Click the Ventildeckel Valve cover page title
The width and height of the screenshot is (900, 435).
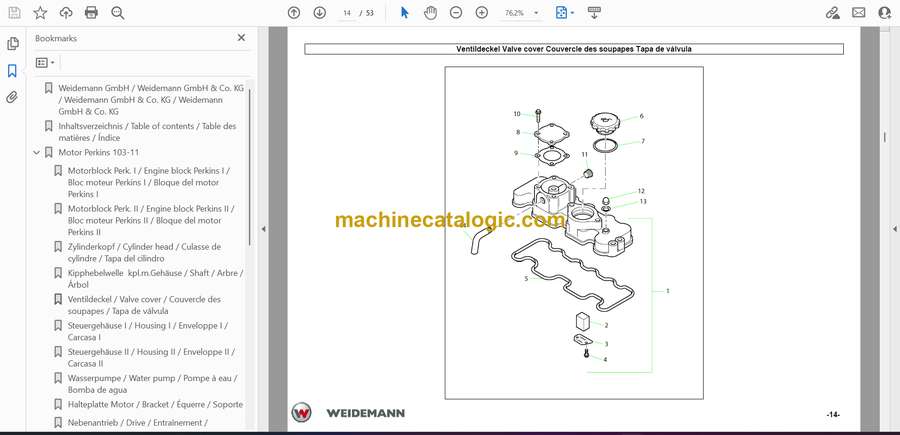pos(573,49)
